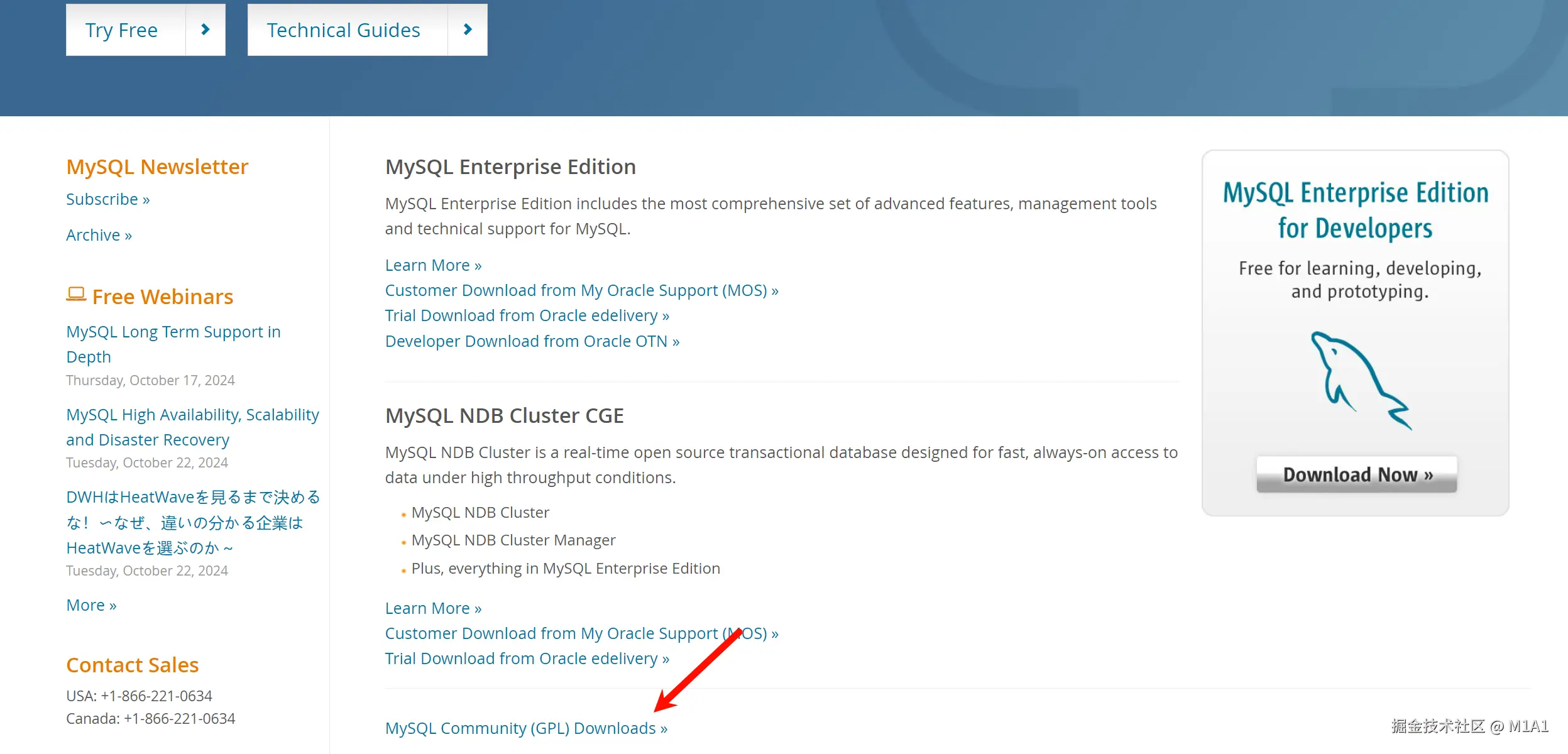Screen dimensions: 1568x754
Task: Open the Technical Guides button
Action: click(x=343, y=30)
